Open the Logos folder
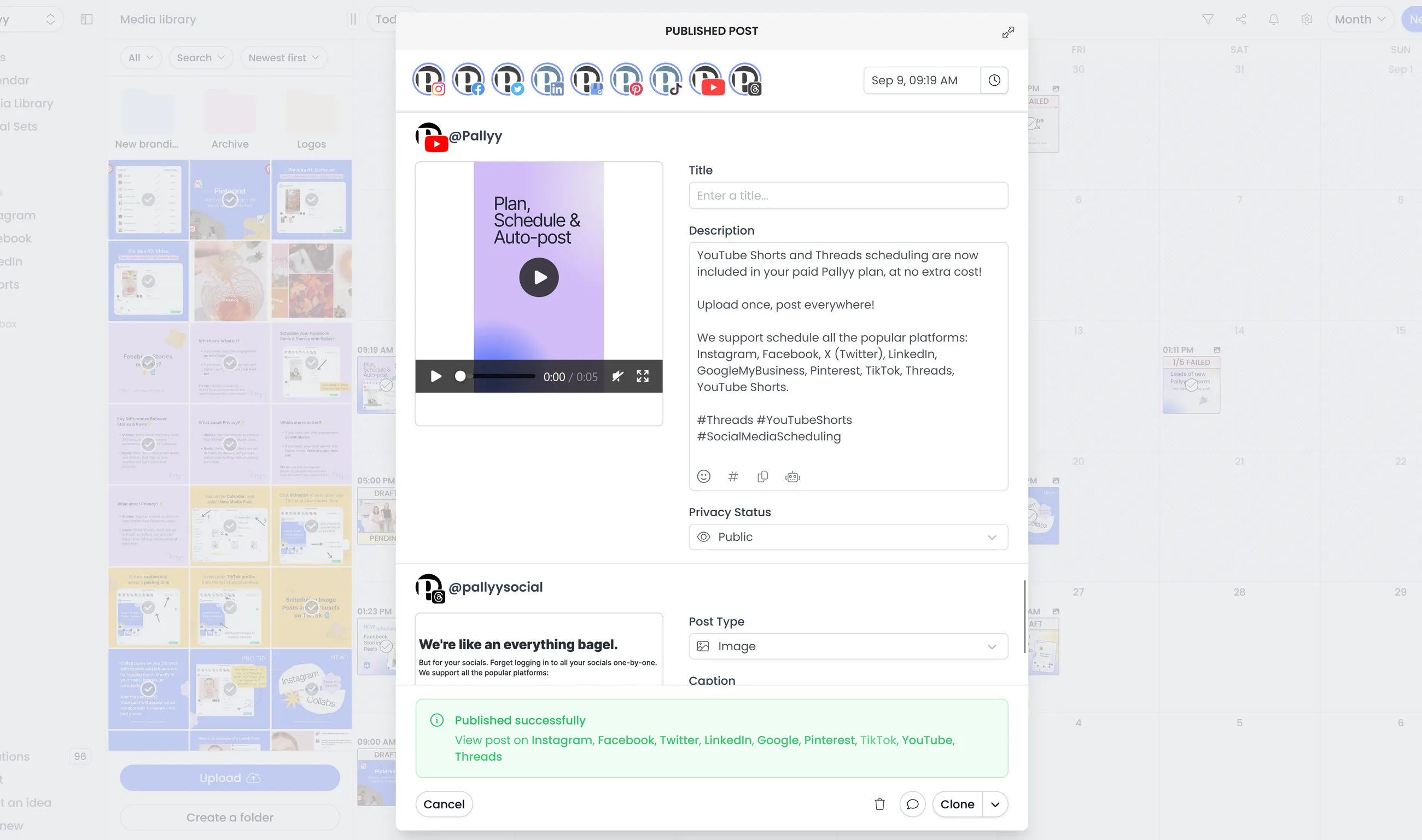The width and height of the screenshot is (1422, 840). (311, 119)
